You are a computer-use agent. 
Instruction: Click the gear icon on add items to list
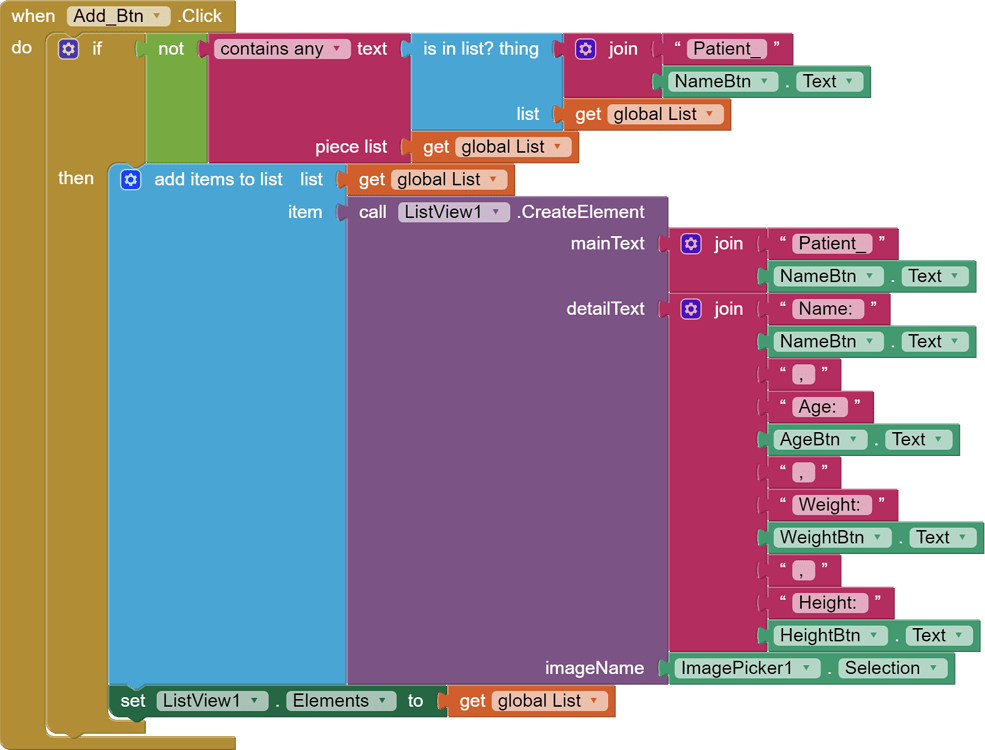(130, 180)
